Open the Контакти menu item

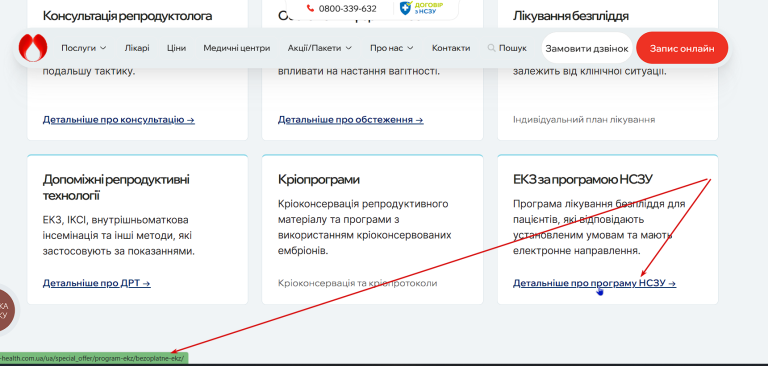click(x=451, y=48)
